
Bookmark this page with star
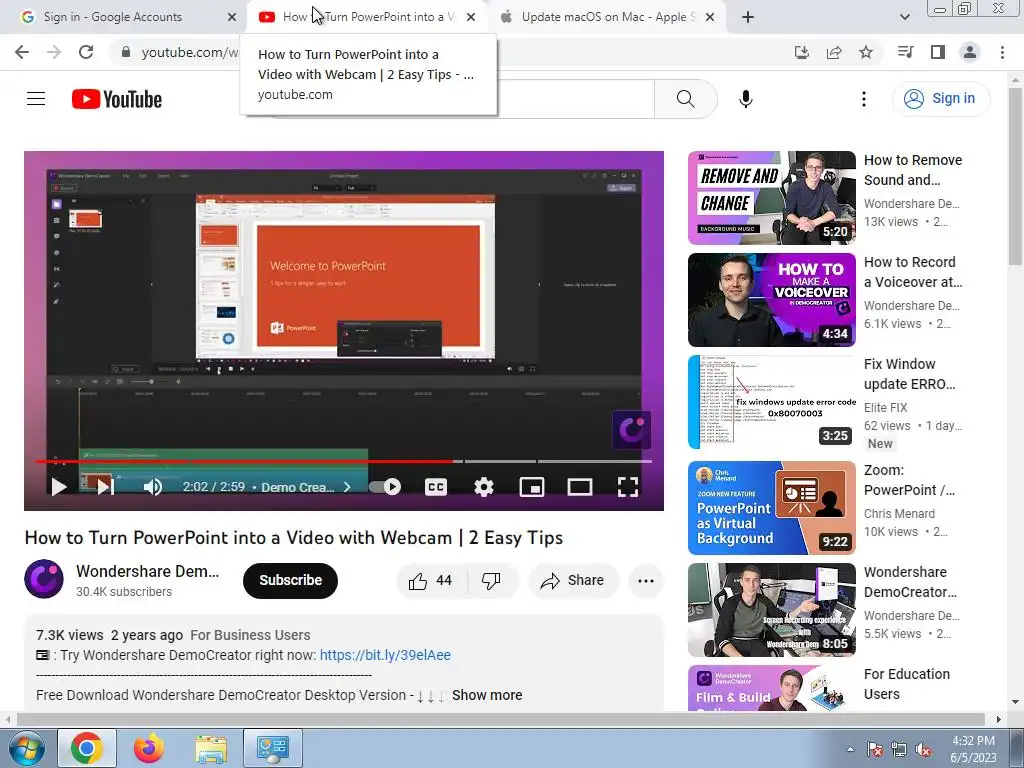click(x=866, y=52)
